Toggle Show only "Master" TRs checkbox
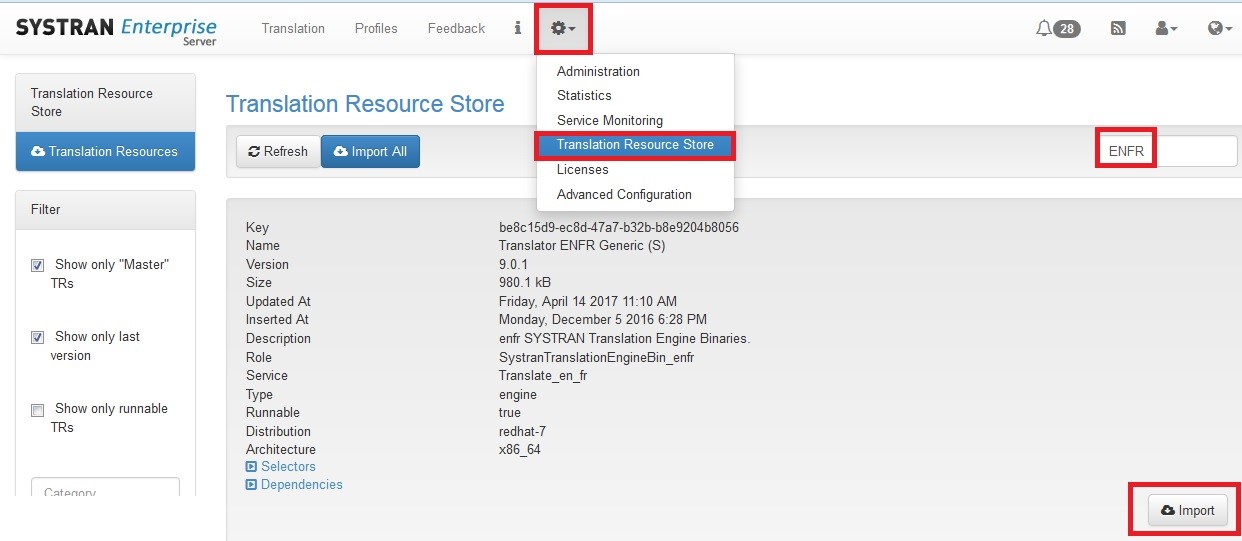The height and width of the screenshot is (541, 1242). click(x=37, y=265)
